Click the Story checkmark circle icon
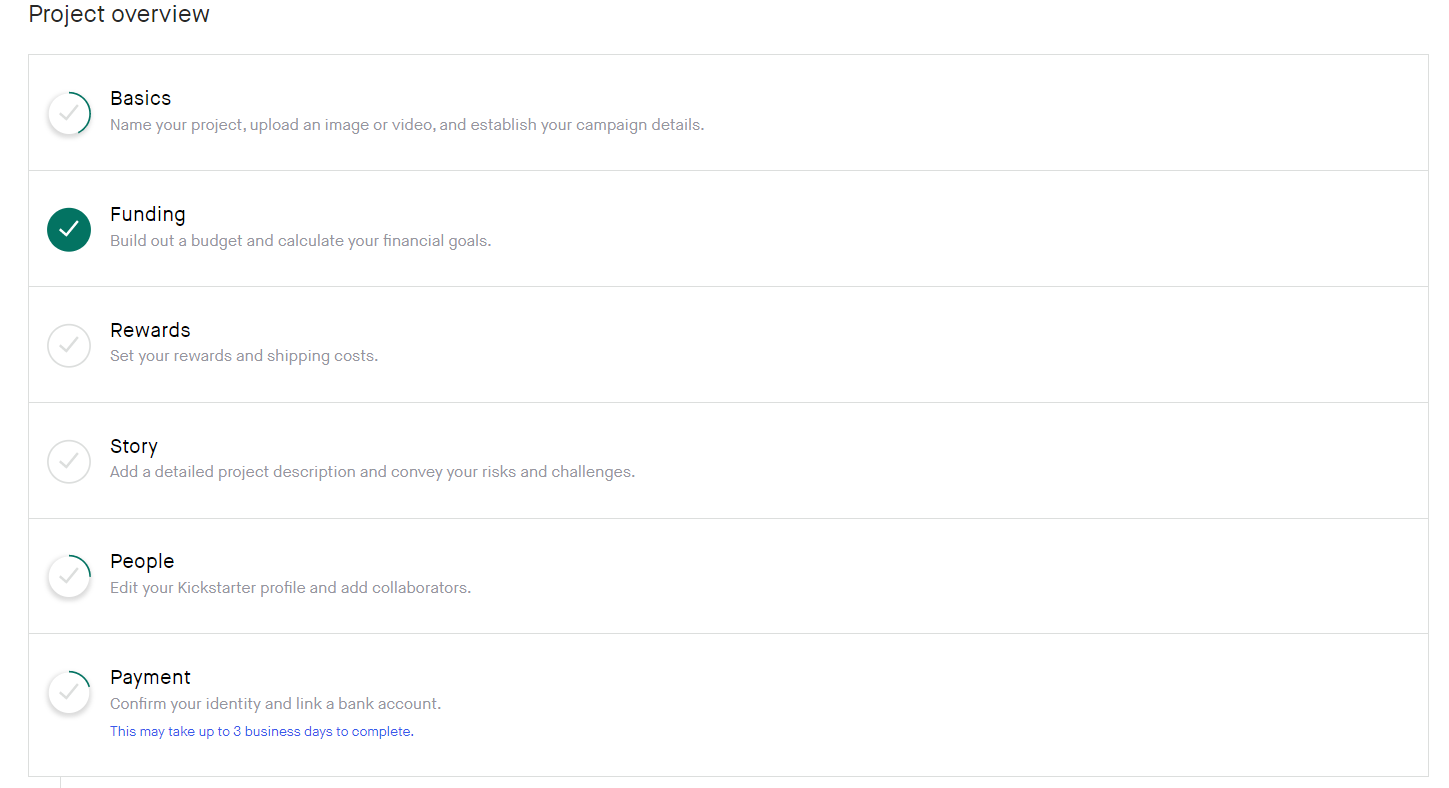The image size is (1449, 788). (x=69, y=461)
